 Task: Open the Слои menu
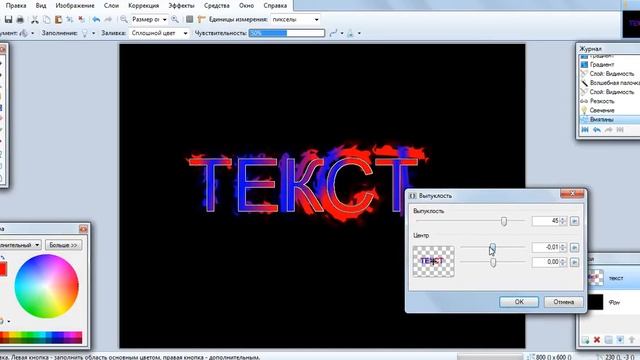coord(111,6)
